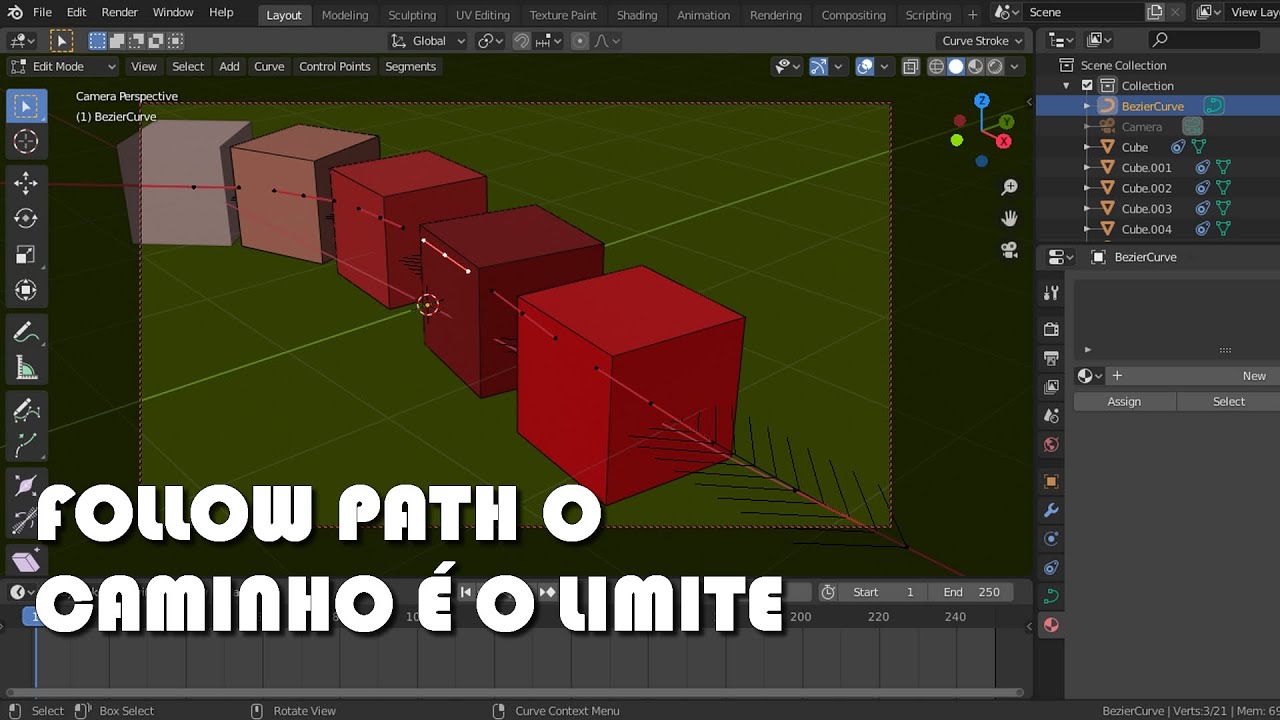Click the Start frame field showing 1
Image resolution: width=1280 pixels, height=720 pixels.
[883, 592]
